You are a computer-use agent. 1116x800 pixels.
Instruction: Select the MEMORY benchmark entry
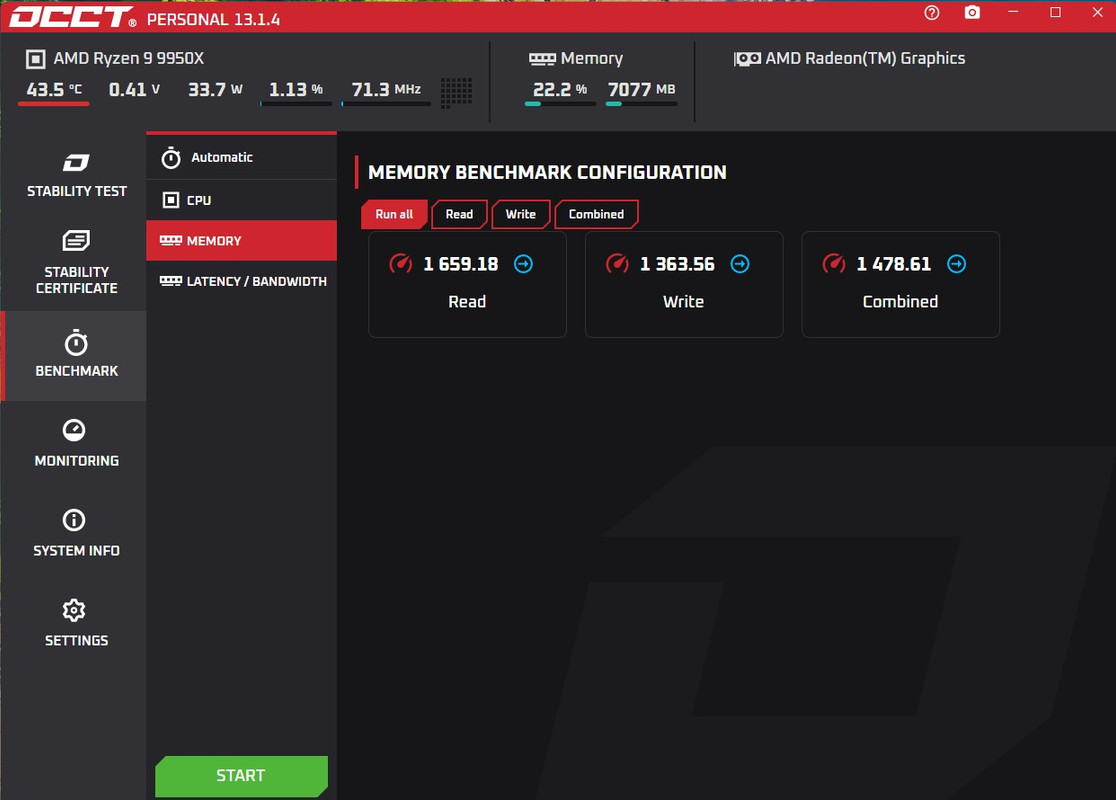click(x=241, y=241)
